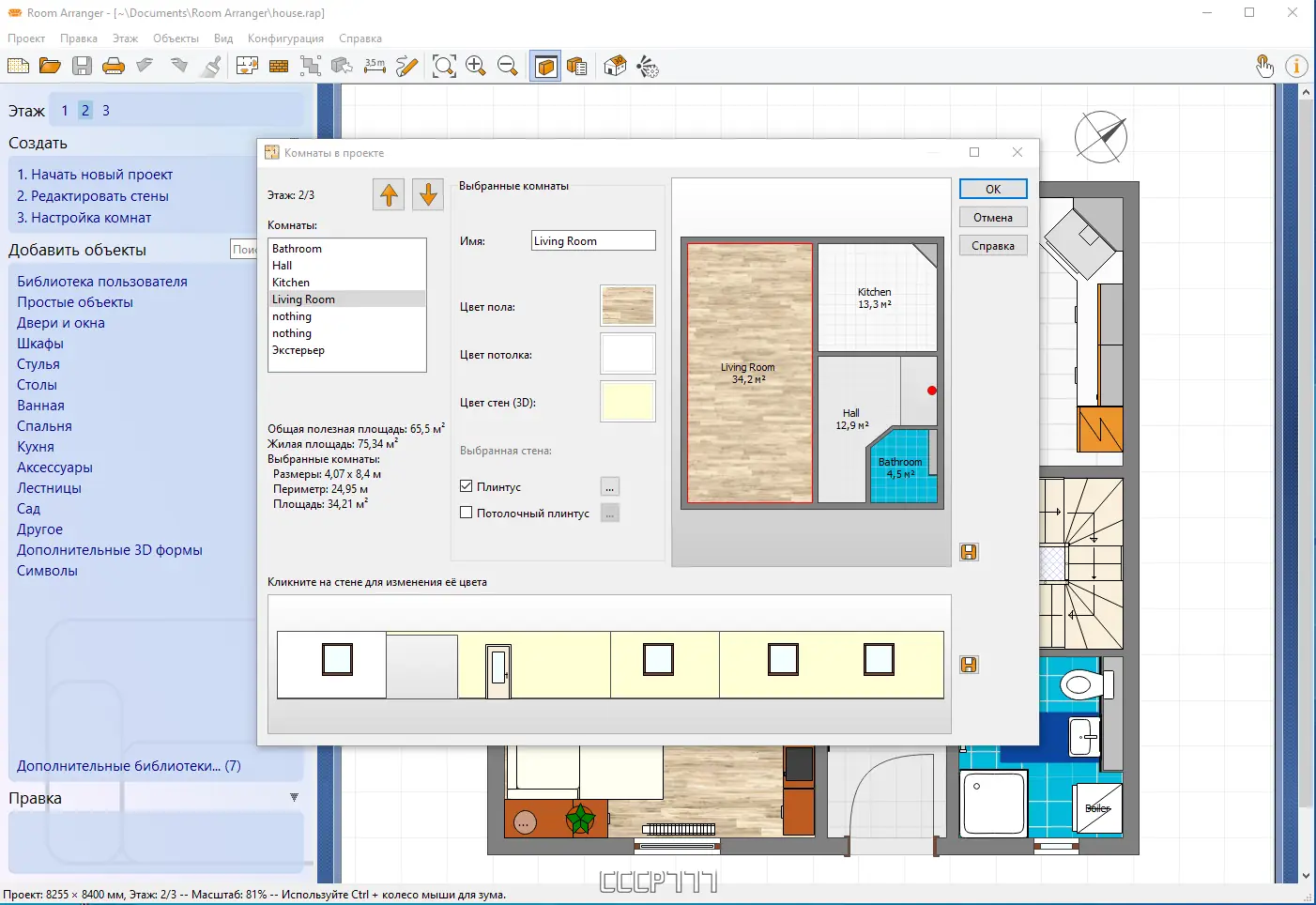The width and height of the screenshot is (1316, 905).
Task: Expand the Правка panel arrow
Action: [294, 798]
